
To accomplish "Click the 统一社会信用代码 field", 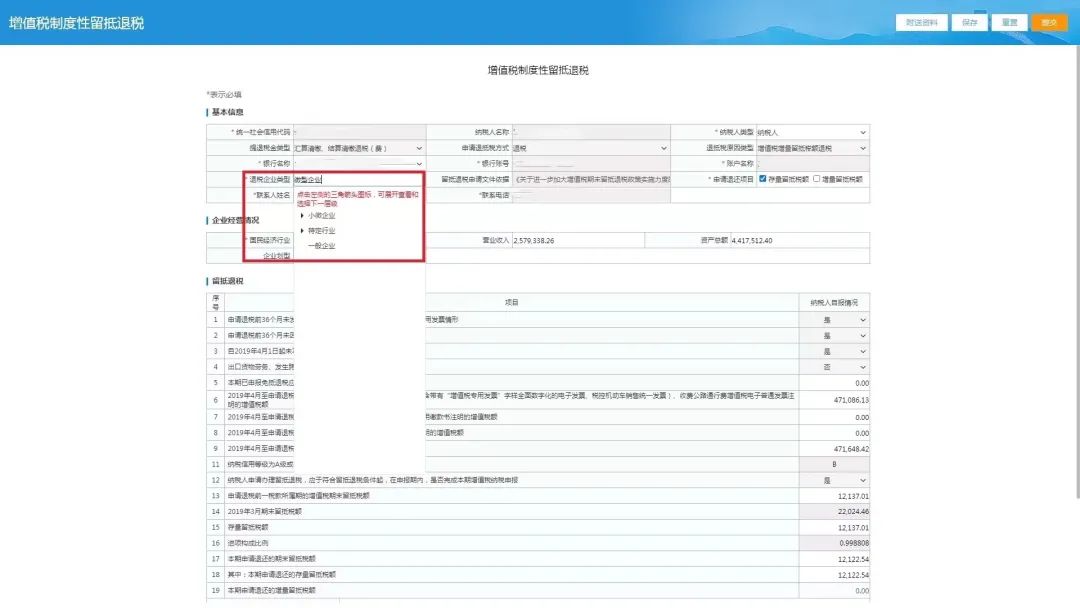I will [359, 132].
